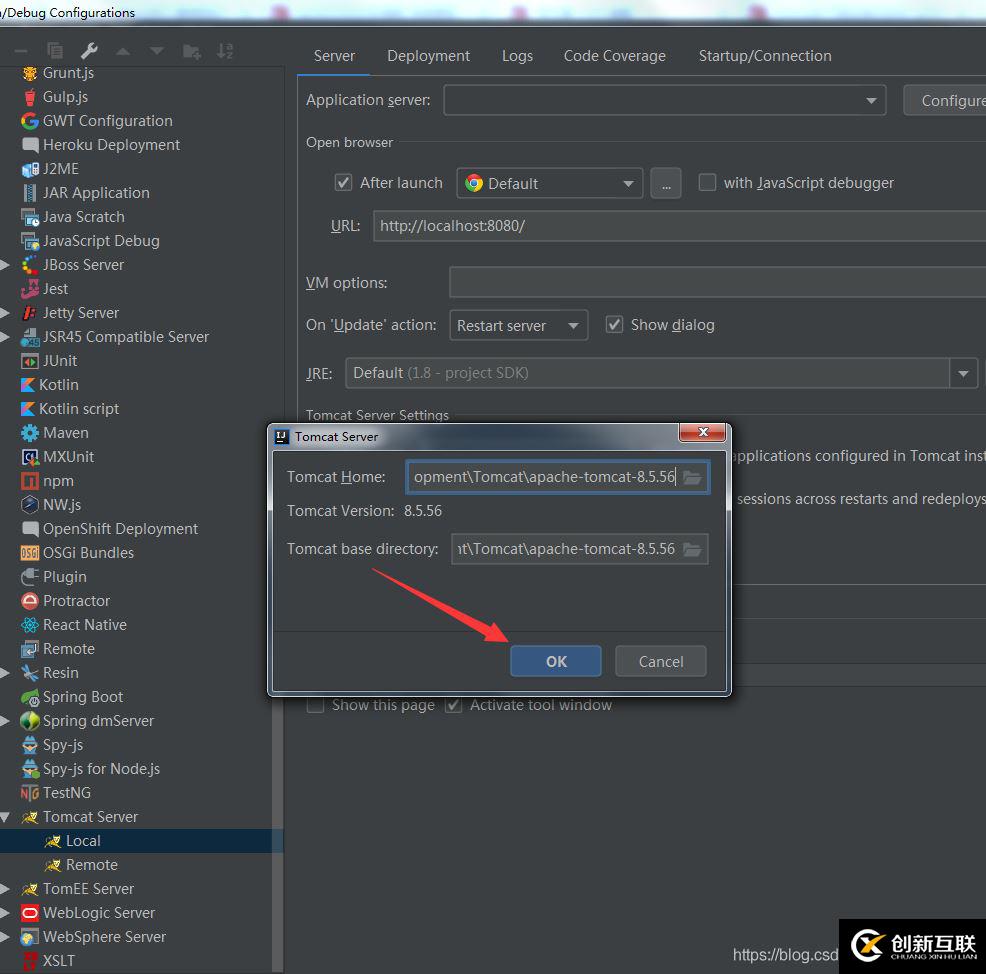Toggle the Show dialog checkbox
The image size is (986, 974).
click(614, 324)
